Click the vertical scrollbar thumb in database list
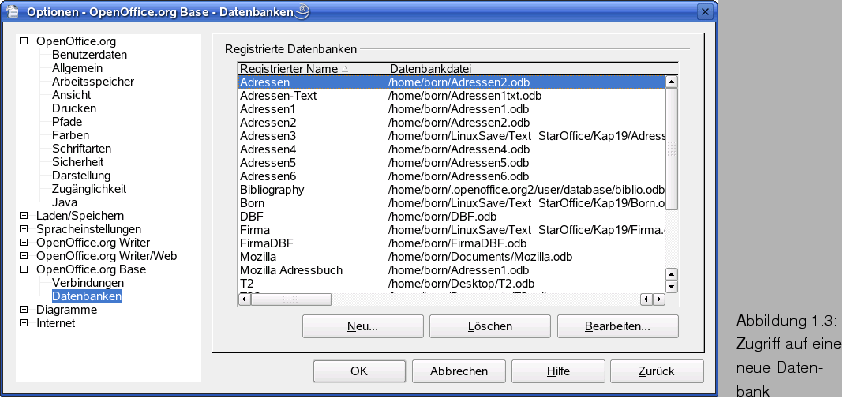The height and width of the screenshot is (397, 842). pyautogui.click(x=671, y=149)
